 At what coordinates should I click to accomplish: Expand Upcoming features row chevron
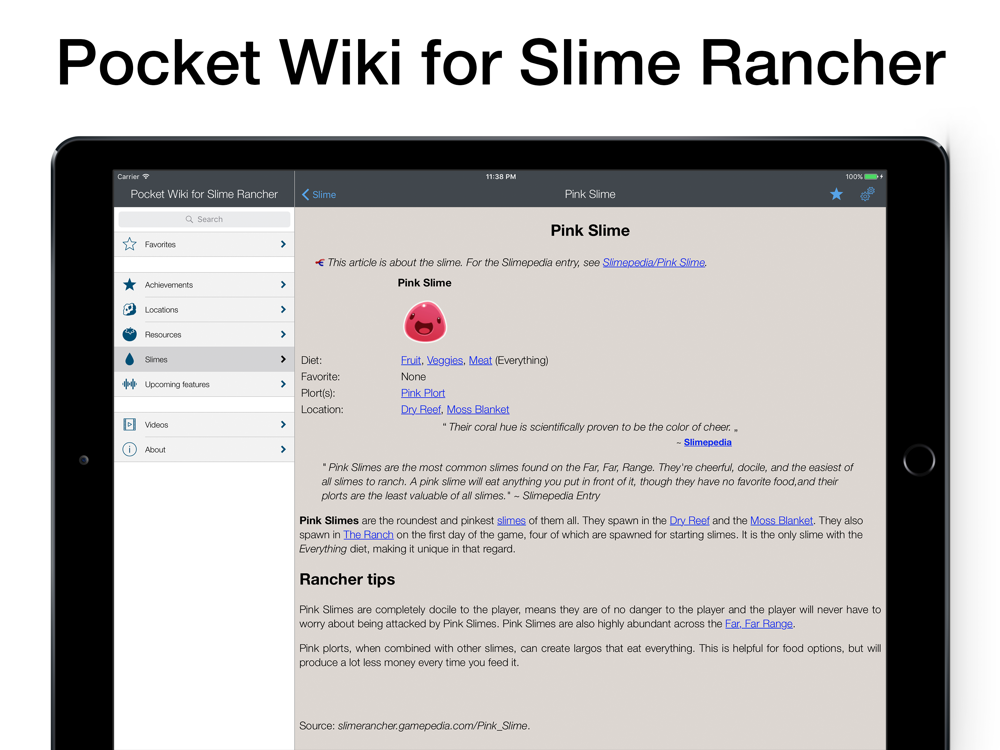[x=283, y=384]
